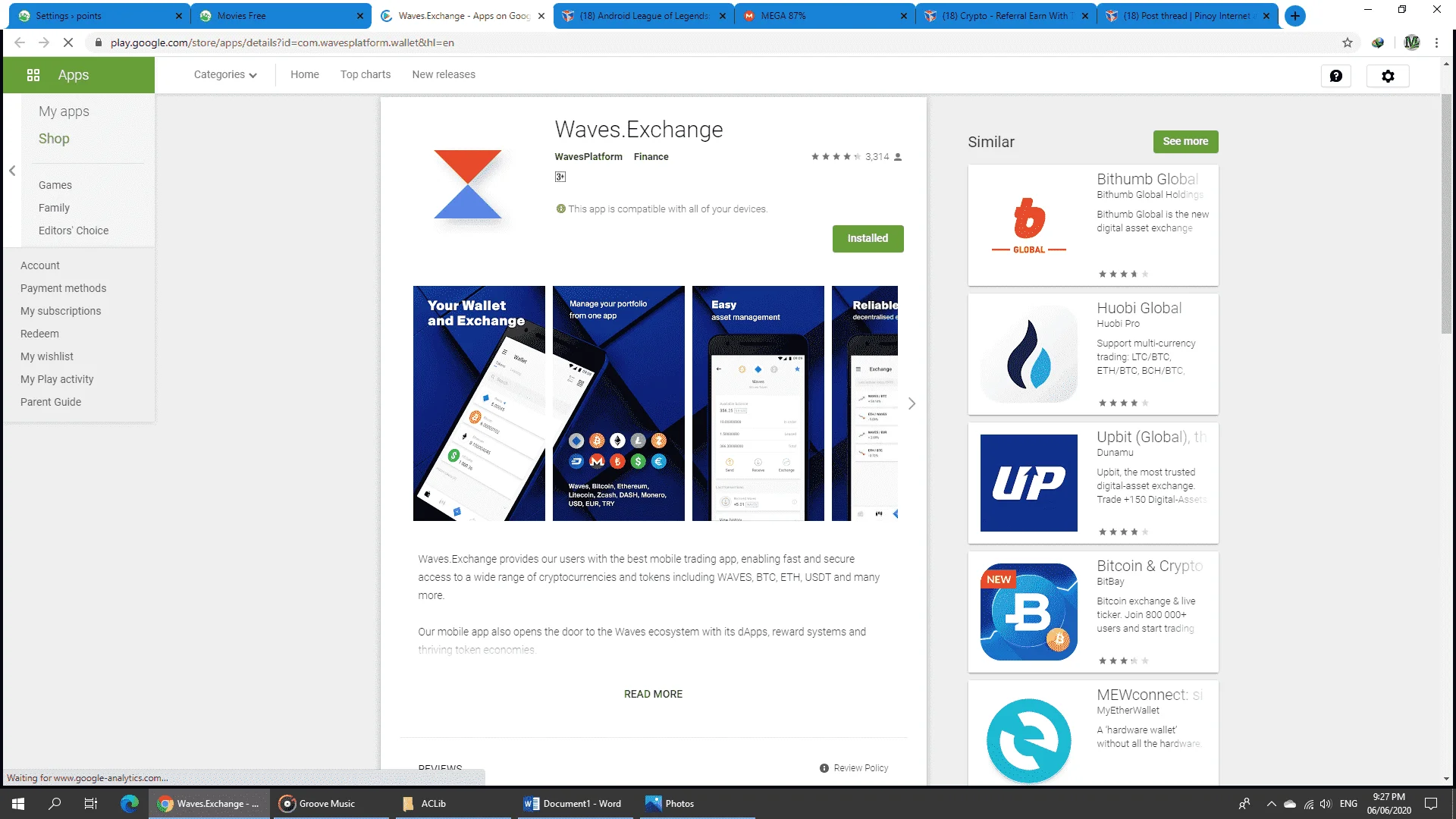
Task: Open Huobi Global app icon
Action: [x=1029, y=354]
